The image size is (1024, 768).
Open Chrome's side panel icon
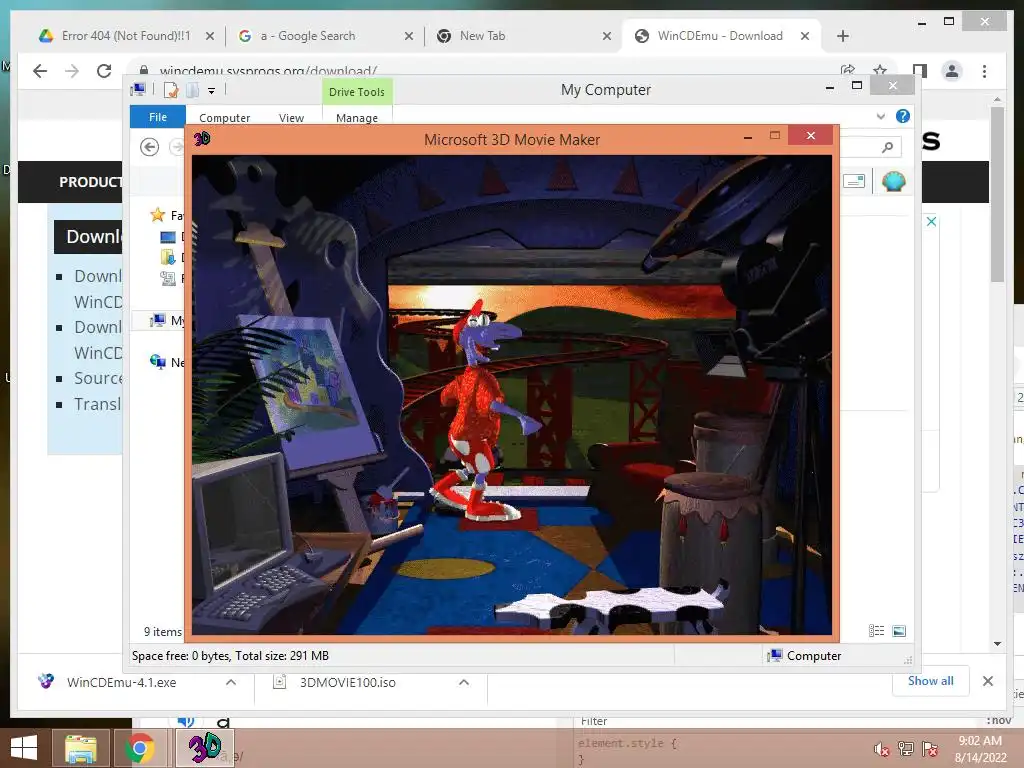[920, 71]
